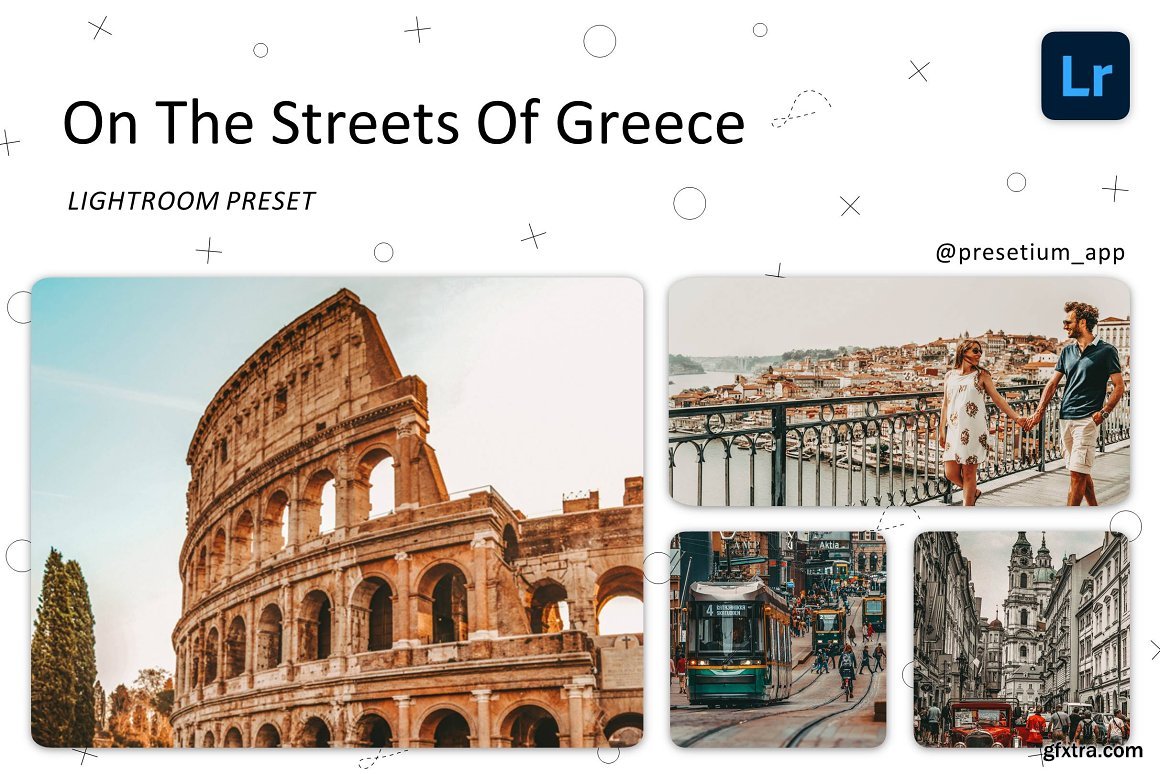1160x774 pixels.
Task: Select the Colosseum preview photo
Action: [337, 512]
